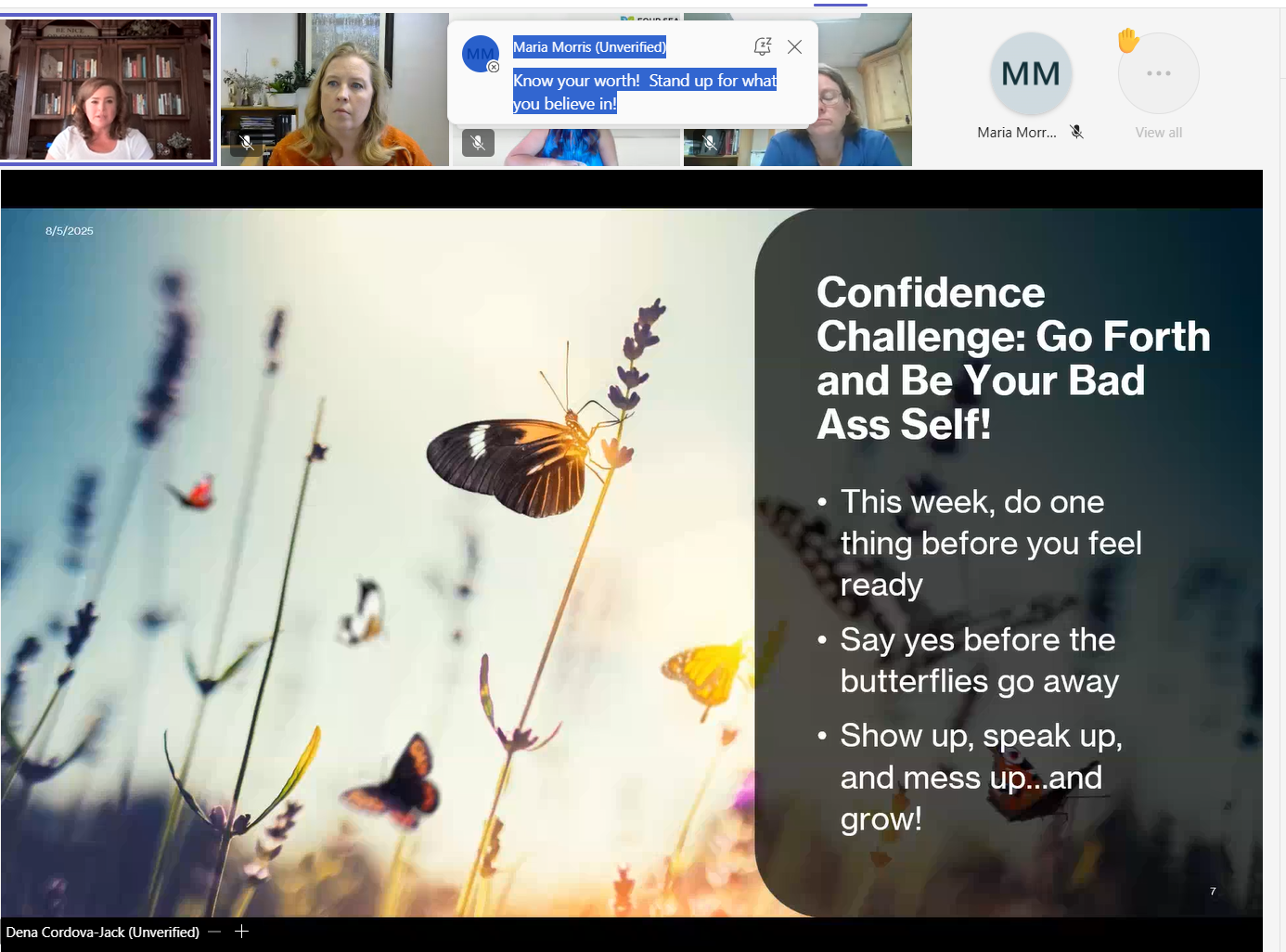Click the 'Maria Morr...' name label
1286x952 pixels.
pyautogui.click(x=1016, y=133)
